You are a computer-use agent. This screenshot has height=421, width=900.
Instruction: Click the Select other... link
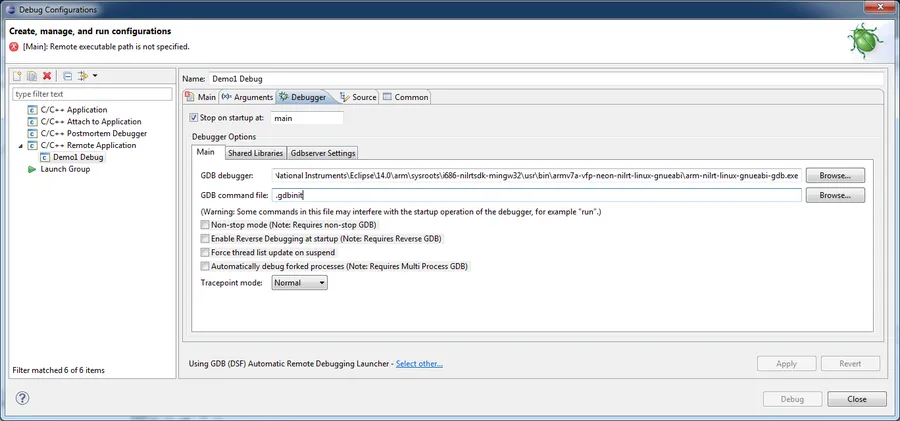click(419, 364)
